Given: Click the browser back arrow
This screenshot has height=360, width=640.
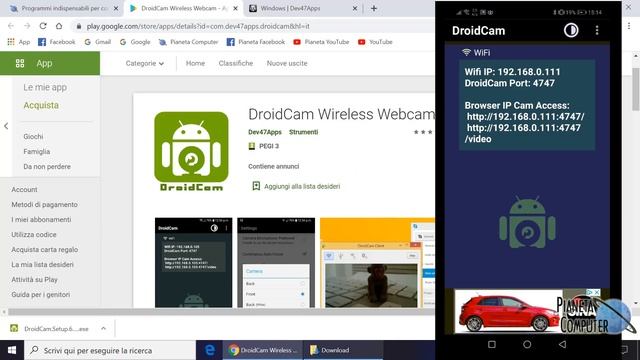Looking at the screenshot, I should click(x=11, y=26).
